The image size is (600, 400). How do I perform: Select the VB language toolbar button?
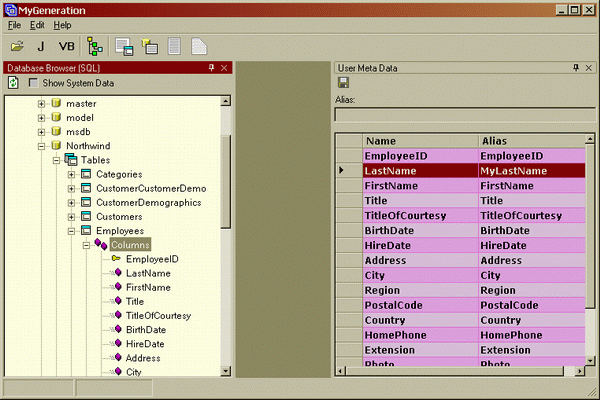click(x=66, y=47)
